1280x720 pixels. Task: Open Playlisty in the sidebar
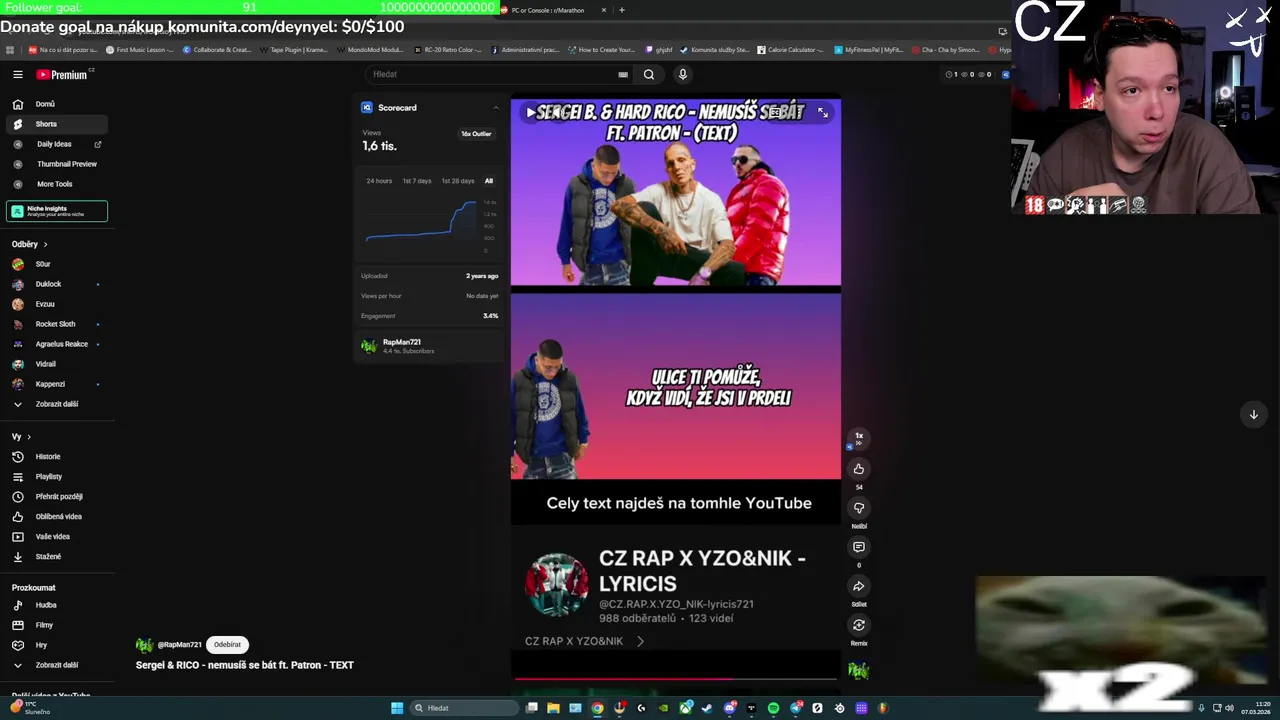(x=56, y=477)
